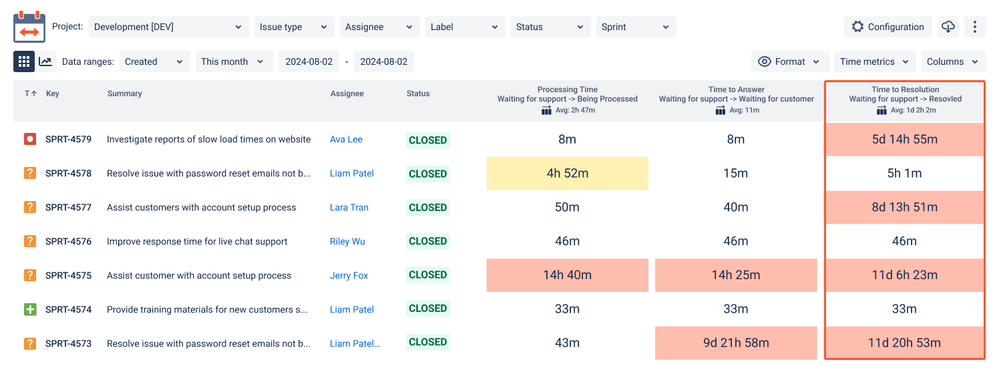999x370 pixels.
Task: Open the Time metrics menu
Action: coord(875,62)
